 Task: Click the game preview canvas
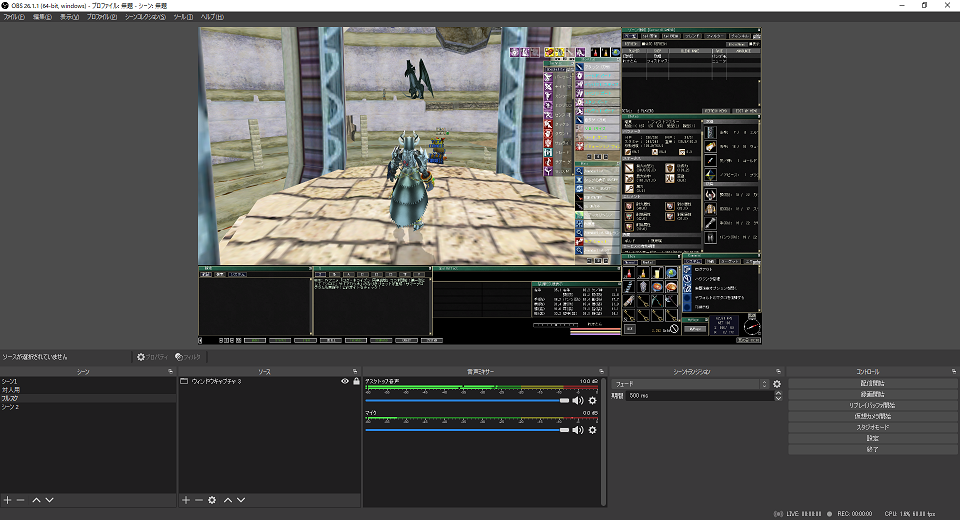(479, 186)
